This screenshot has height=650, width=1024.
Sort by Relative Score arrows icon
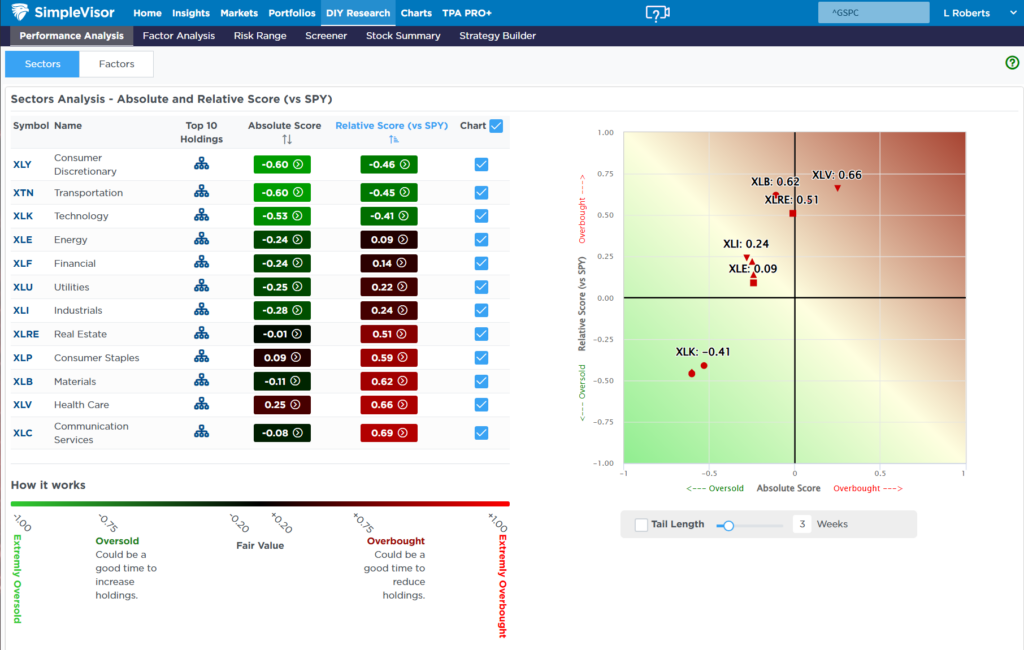click(x=393, y=139)
